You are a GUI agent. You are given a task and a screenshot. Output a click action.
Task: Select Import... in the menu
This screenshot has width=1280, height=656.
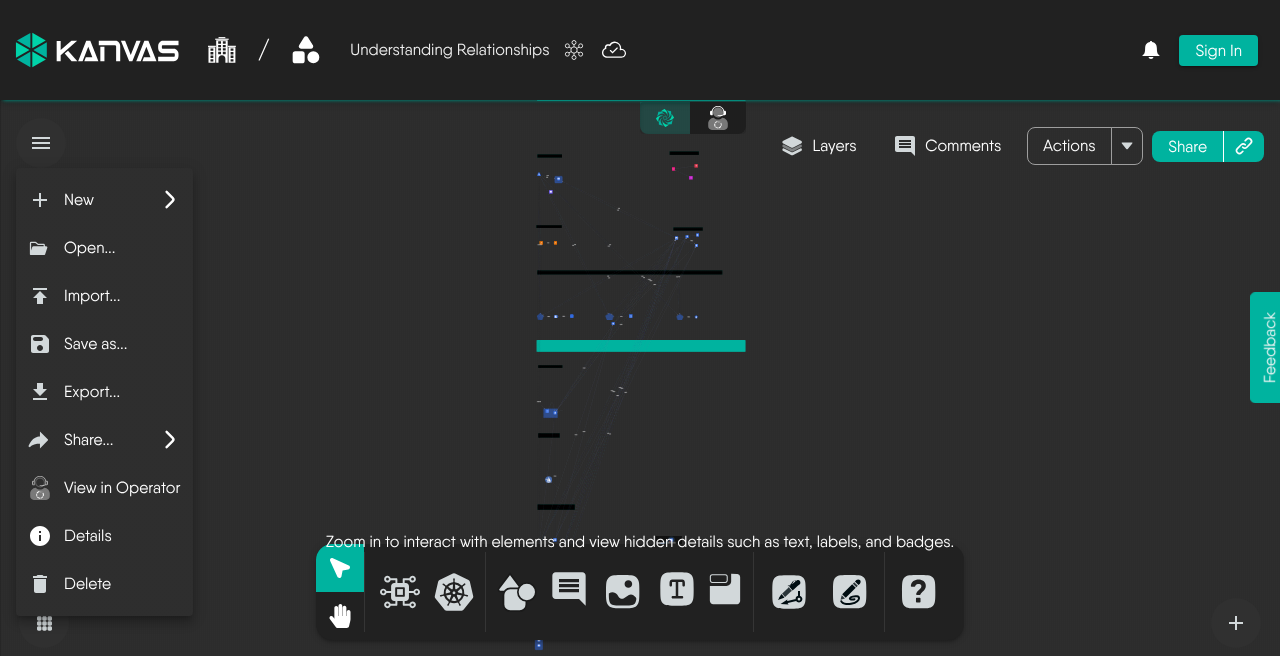[x=104, y=296]
